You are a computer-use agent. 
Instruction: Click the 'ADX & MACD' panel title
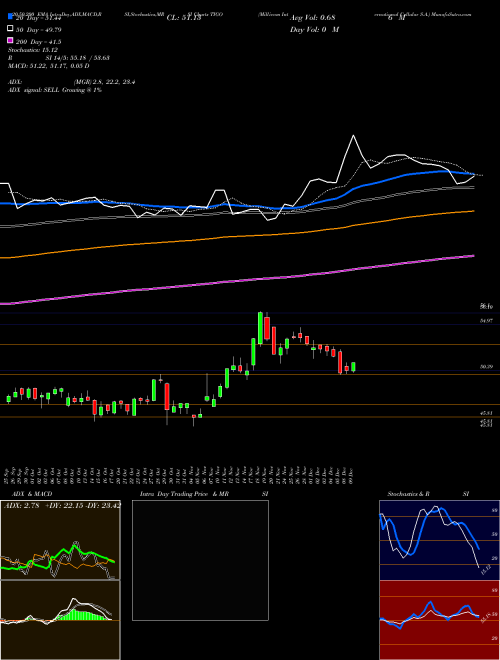coord(32,494)
